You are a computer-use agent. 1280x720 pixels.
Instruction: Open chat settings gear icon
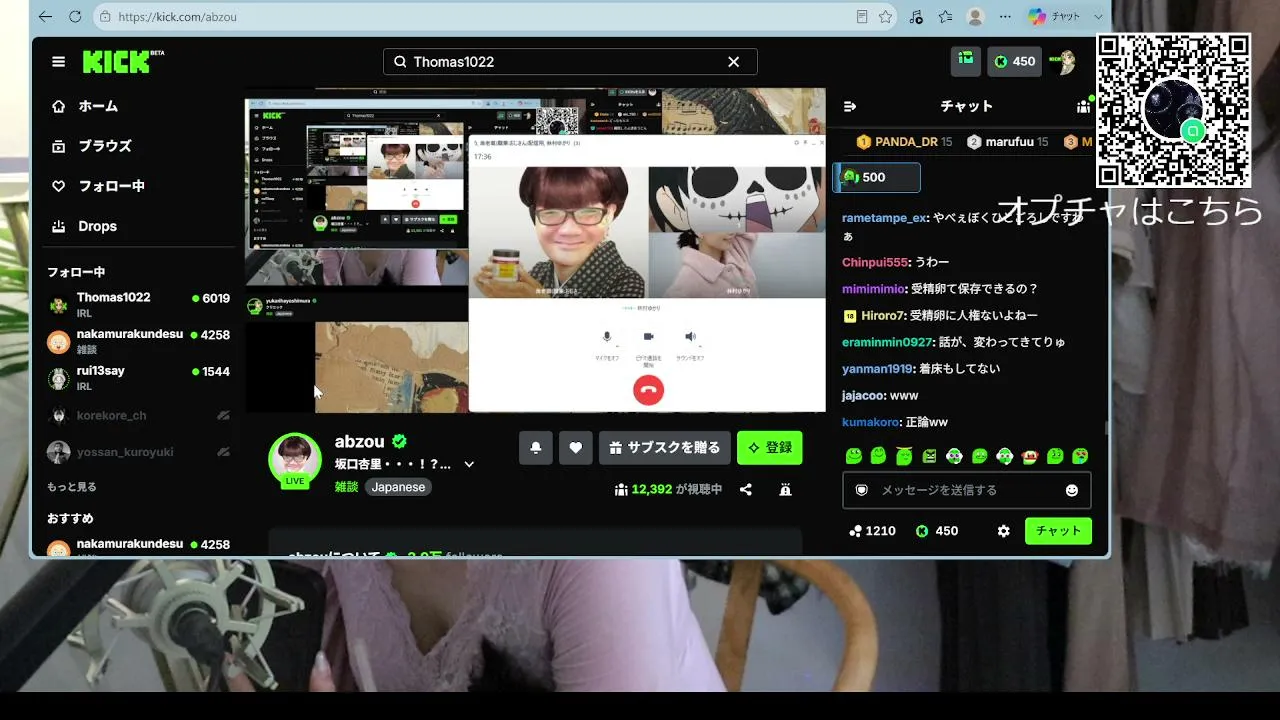click(1003, 531)
